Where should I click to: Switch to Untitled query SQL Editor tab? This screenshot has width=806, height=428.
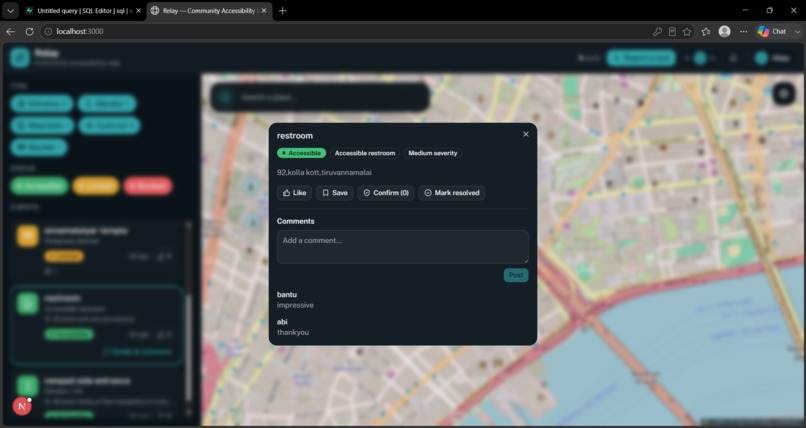click(82, 10)
